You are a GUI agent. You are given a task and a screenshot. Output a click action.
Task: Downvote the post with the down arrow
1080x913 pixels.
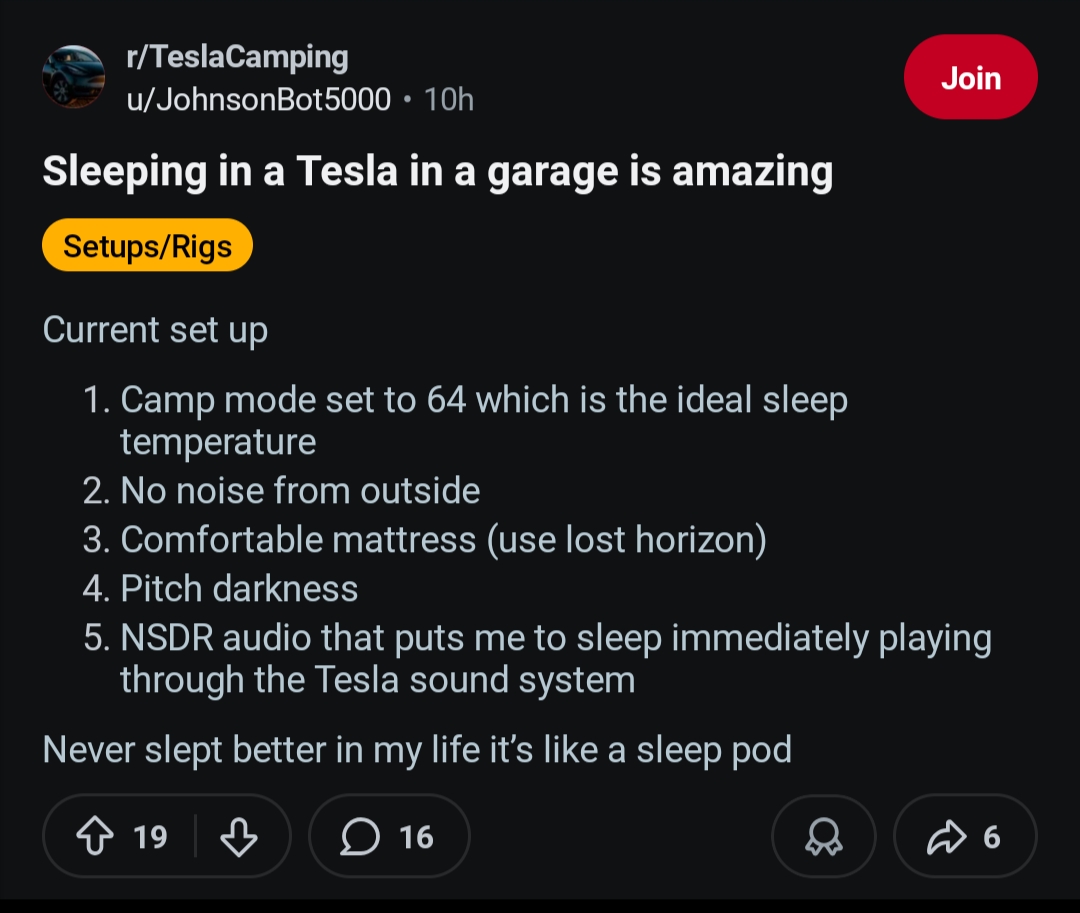238,837
